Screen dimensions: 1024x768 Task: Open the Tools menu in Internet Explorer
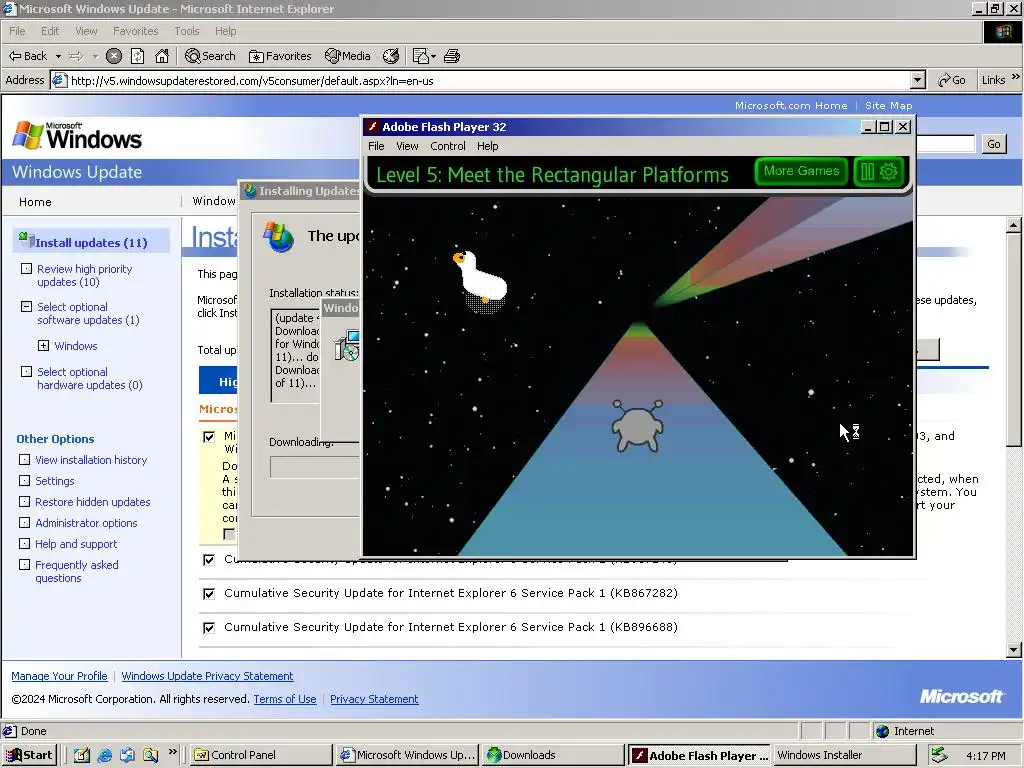click(186, 31)
